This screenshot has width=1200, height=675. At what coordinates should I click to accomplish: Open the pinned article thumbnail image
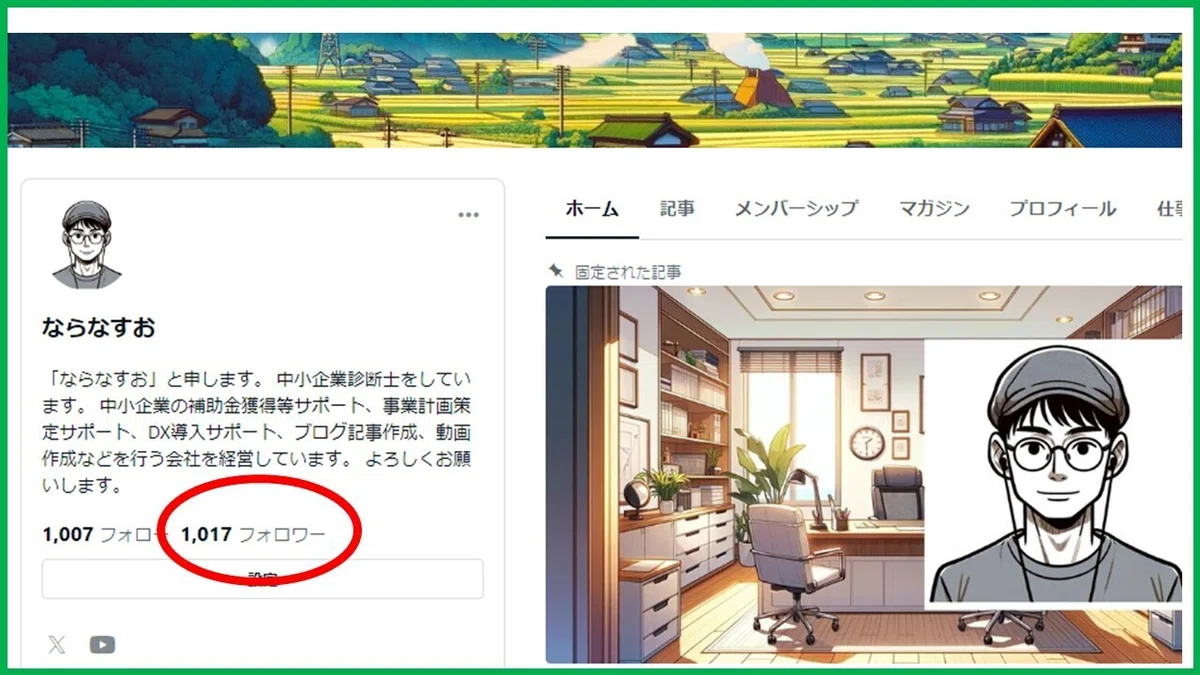pos(864,474)
